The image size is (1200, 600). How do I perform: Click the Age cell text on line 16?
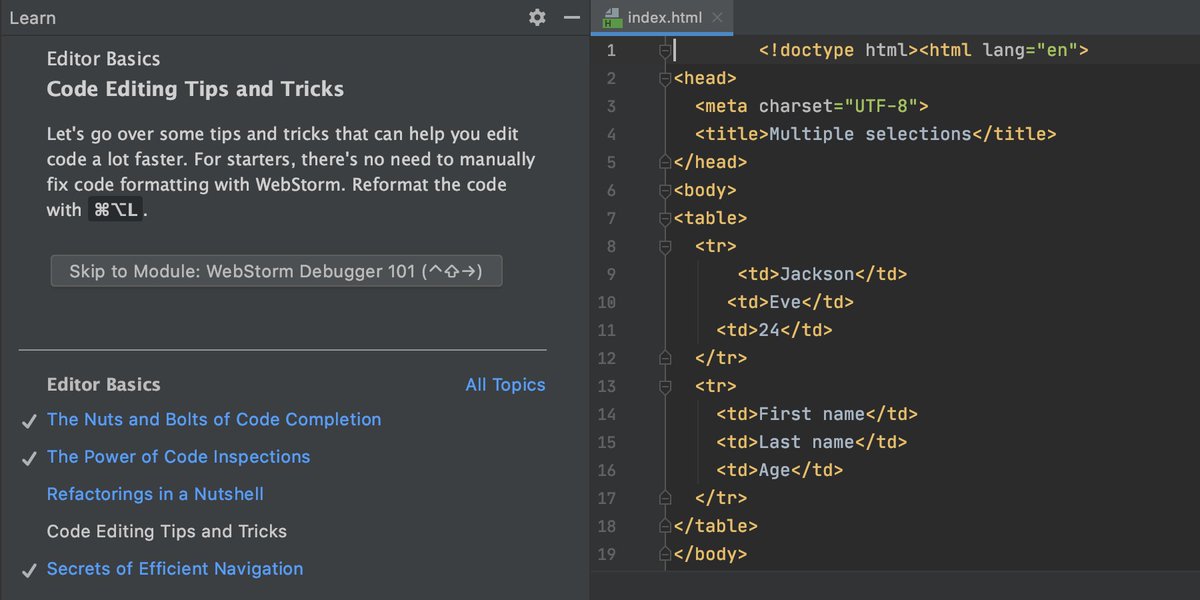pyautogui.click(x=775, y=470)
